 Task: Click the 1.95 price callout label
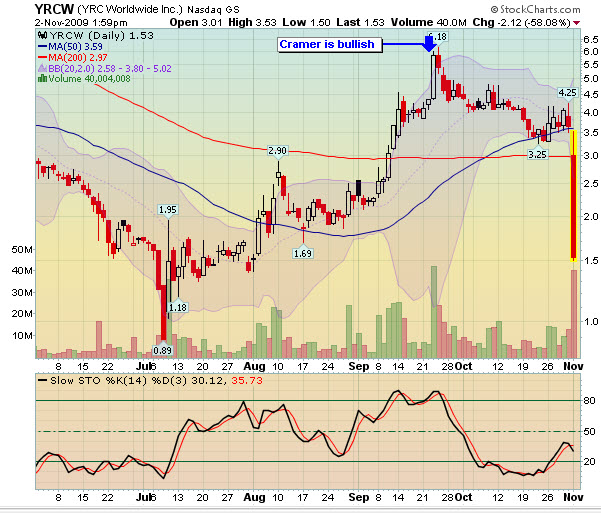(168, 210)
